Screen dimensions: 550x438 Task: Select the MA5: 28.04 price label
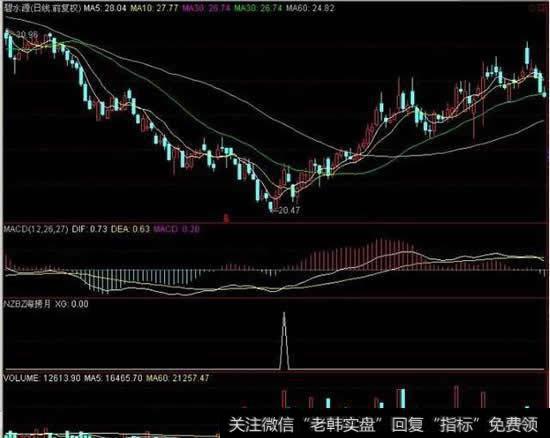pyautogui.click(x=105, y=8)
